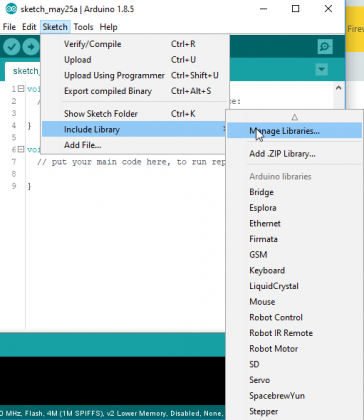Include the Robot Motor library
Viewport: 364px width, 420px height.
(x=294, y=349)
